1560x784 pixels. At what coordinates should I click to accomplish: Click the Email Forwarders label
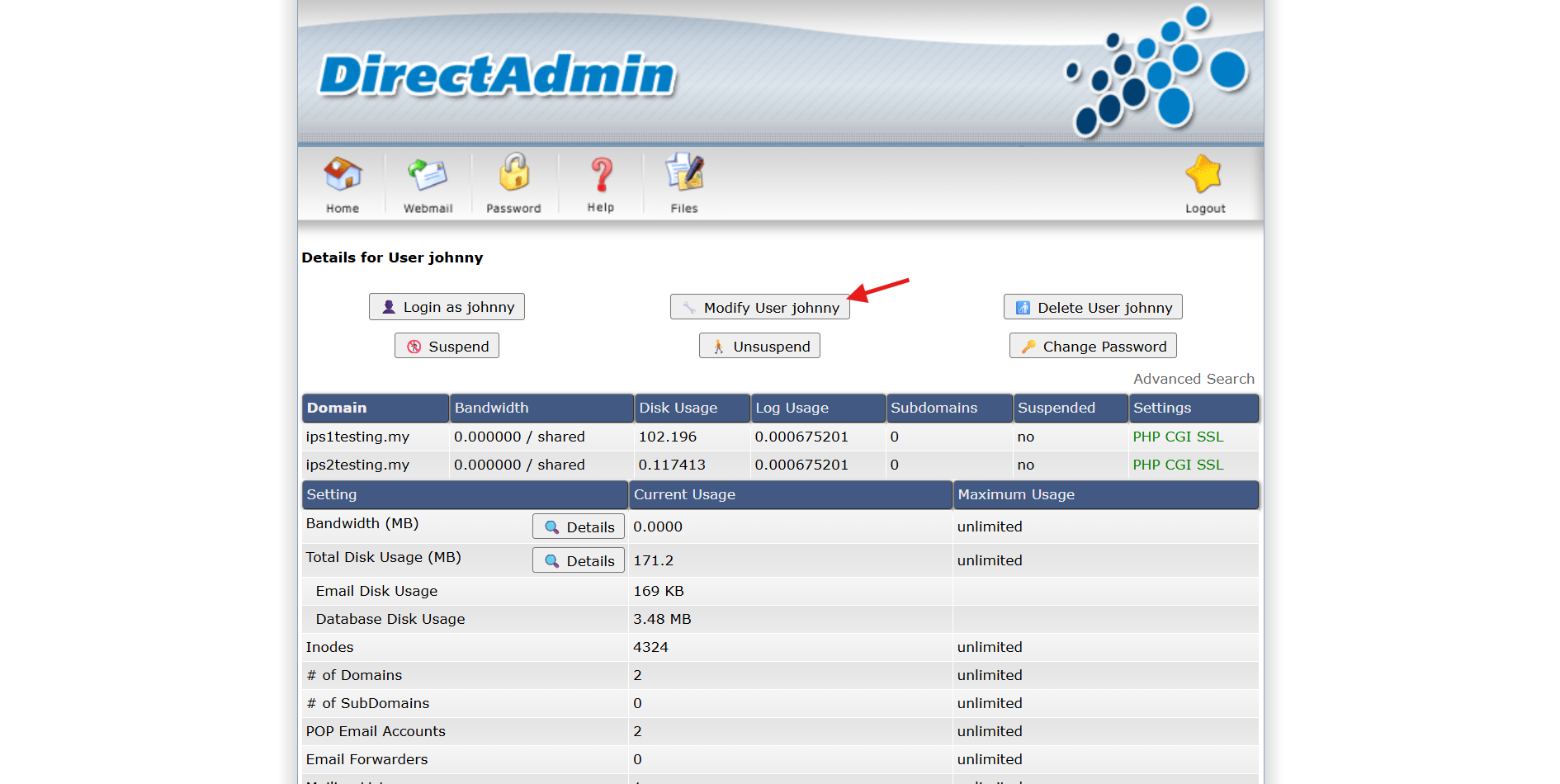tap(366, 759)
